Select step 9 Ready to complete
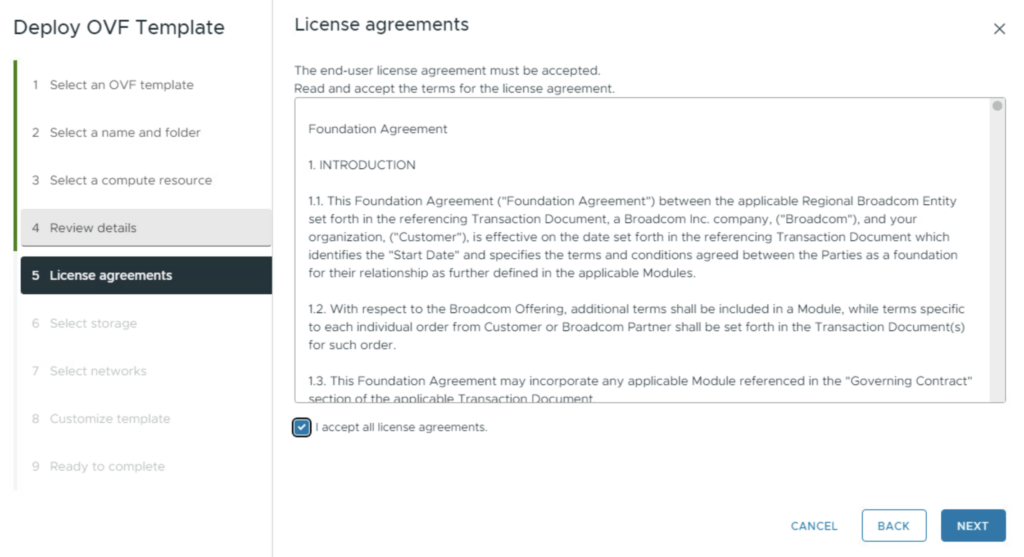This screenshot has width=1024, height=557. pyautogui.click(x=107, y=466)
